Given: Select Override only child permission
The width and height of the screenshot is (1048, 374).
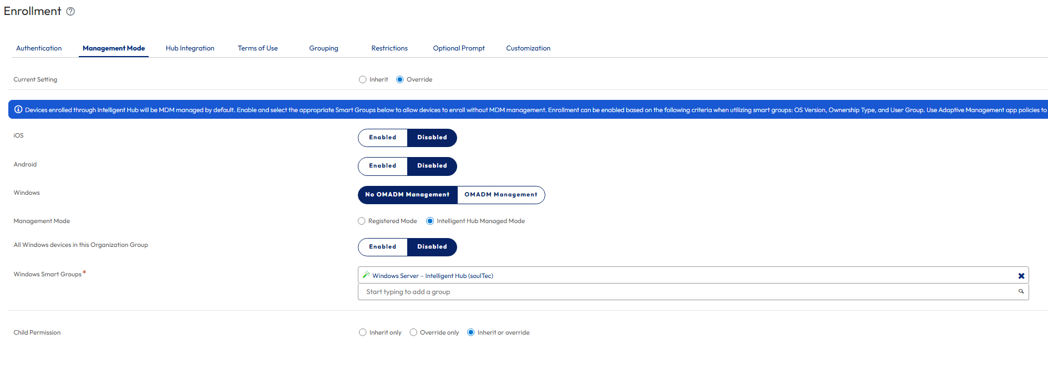Looking at the screenshot, I should point(413,332).
